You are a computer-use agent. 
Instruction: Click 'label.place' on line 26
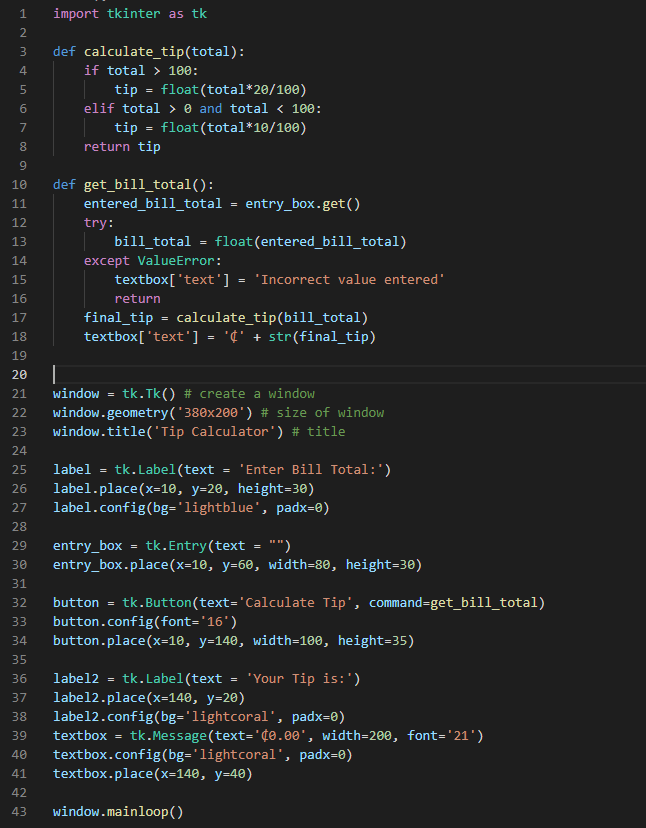coord(95,489)
